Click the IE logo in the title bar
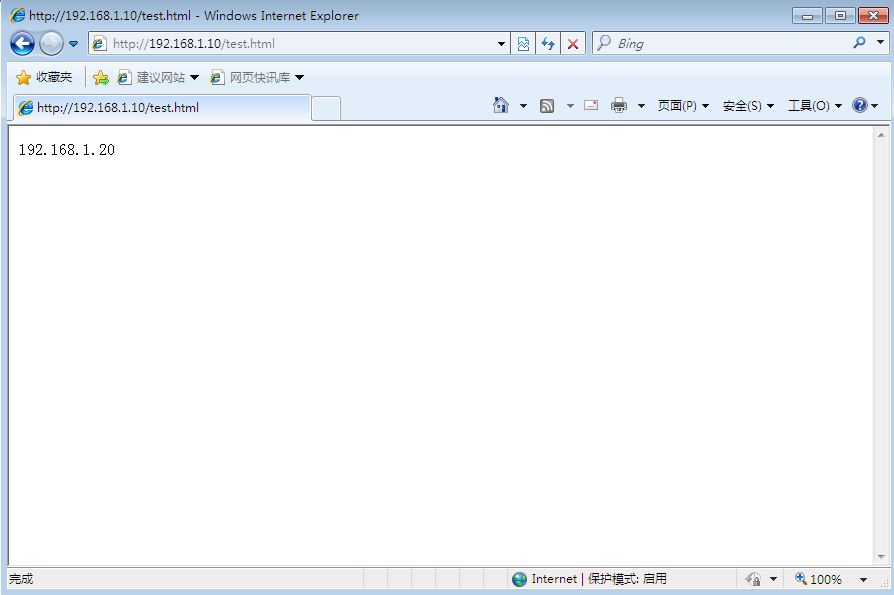The width and height of the screenshot is (894, 595). [18, 15]
